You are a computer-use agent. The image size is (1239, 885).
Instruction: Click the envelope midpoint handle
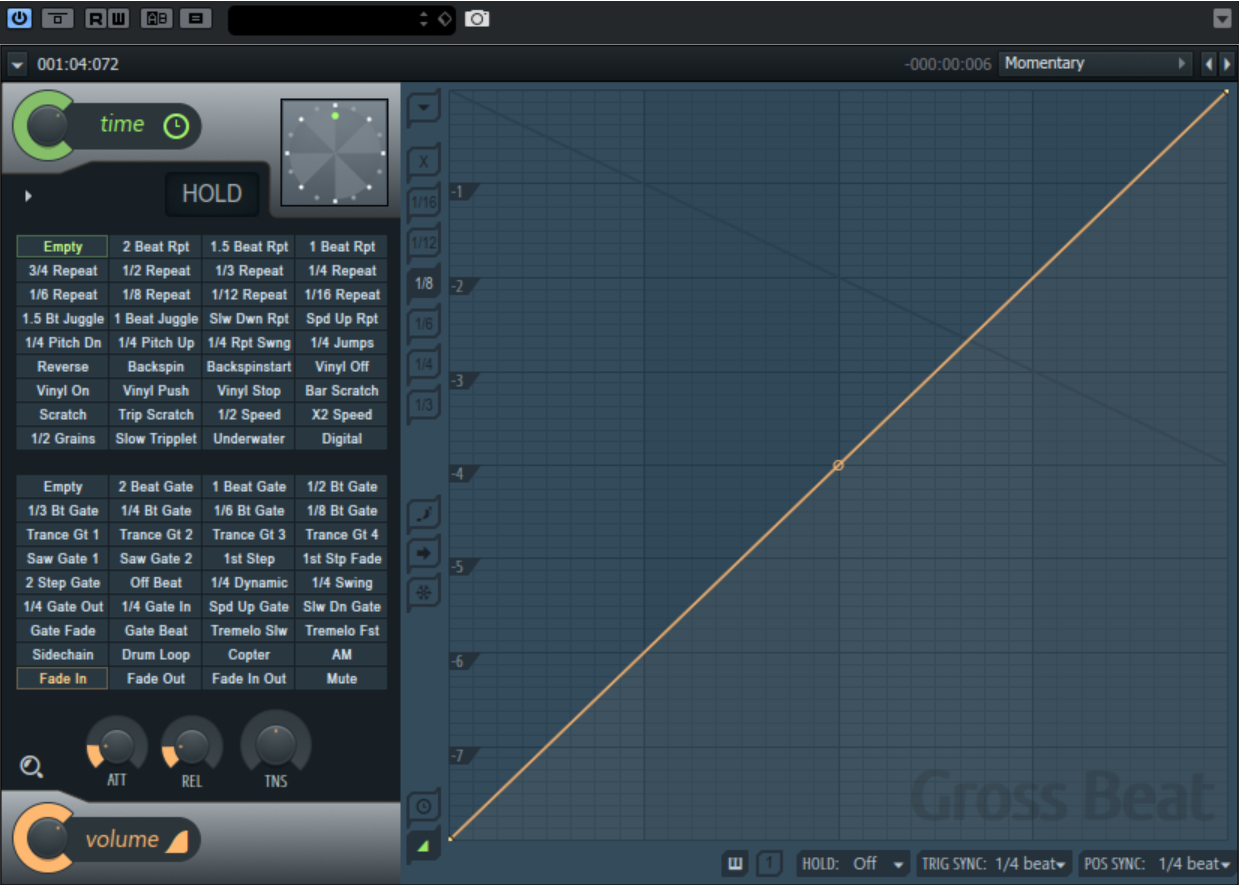(838, 465)
